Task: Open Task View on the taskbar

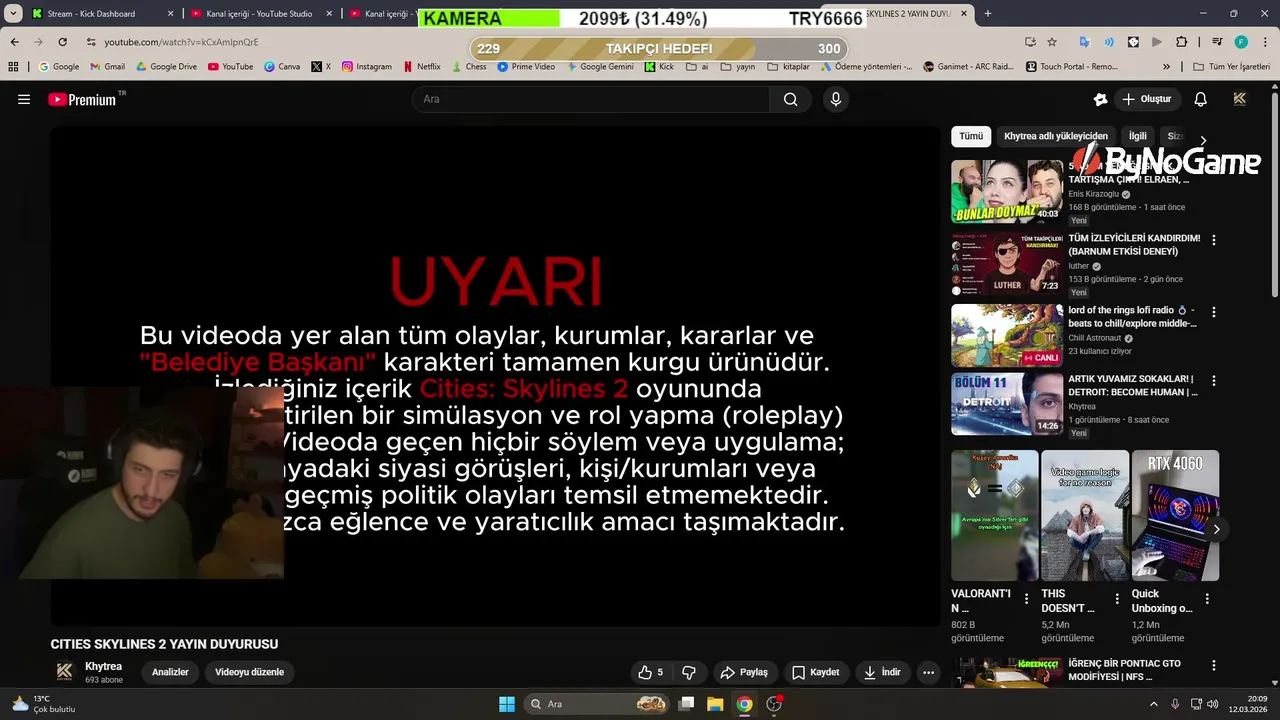Action: [686, 704]
